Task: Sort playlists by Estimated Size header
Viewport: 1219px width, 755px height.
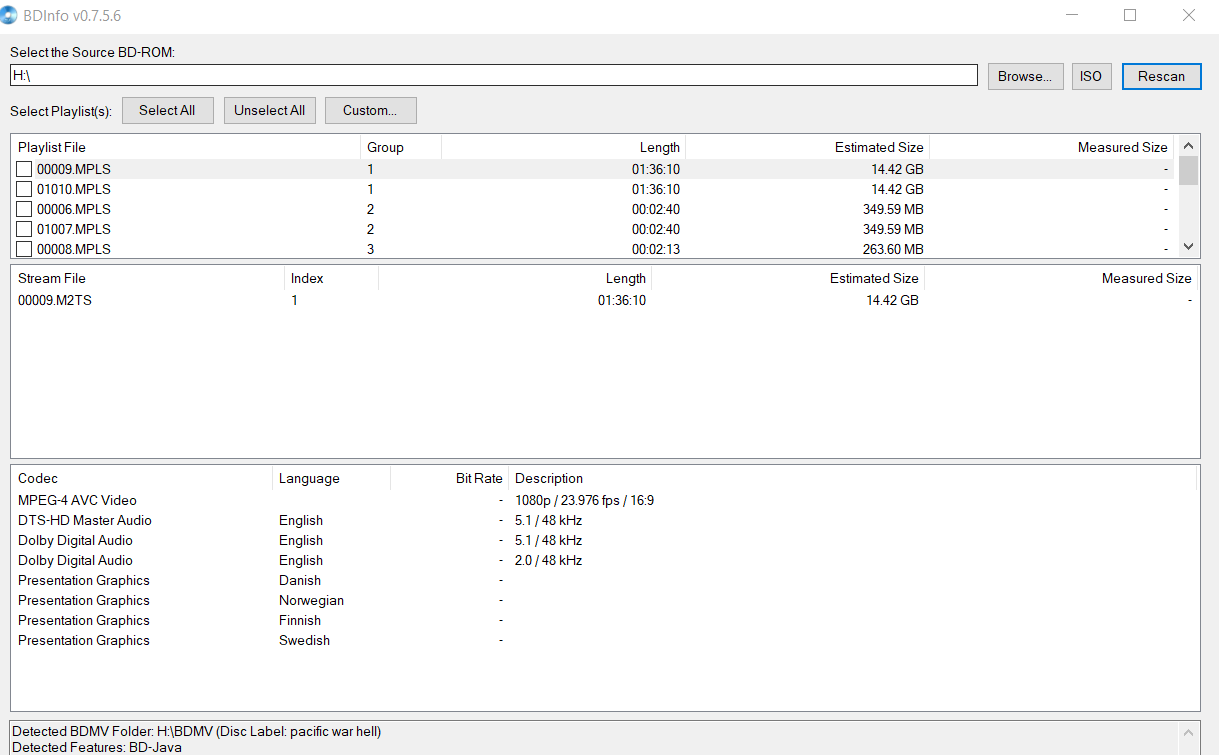Action: pos(808,147)
